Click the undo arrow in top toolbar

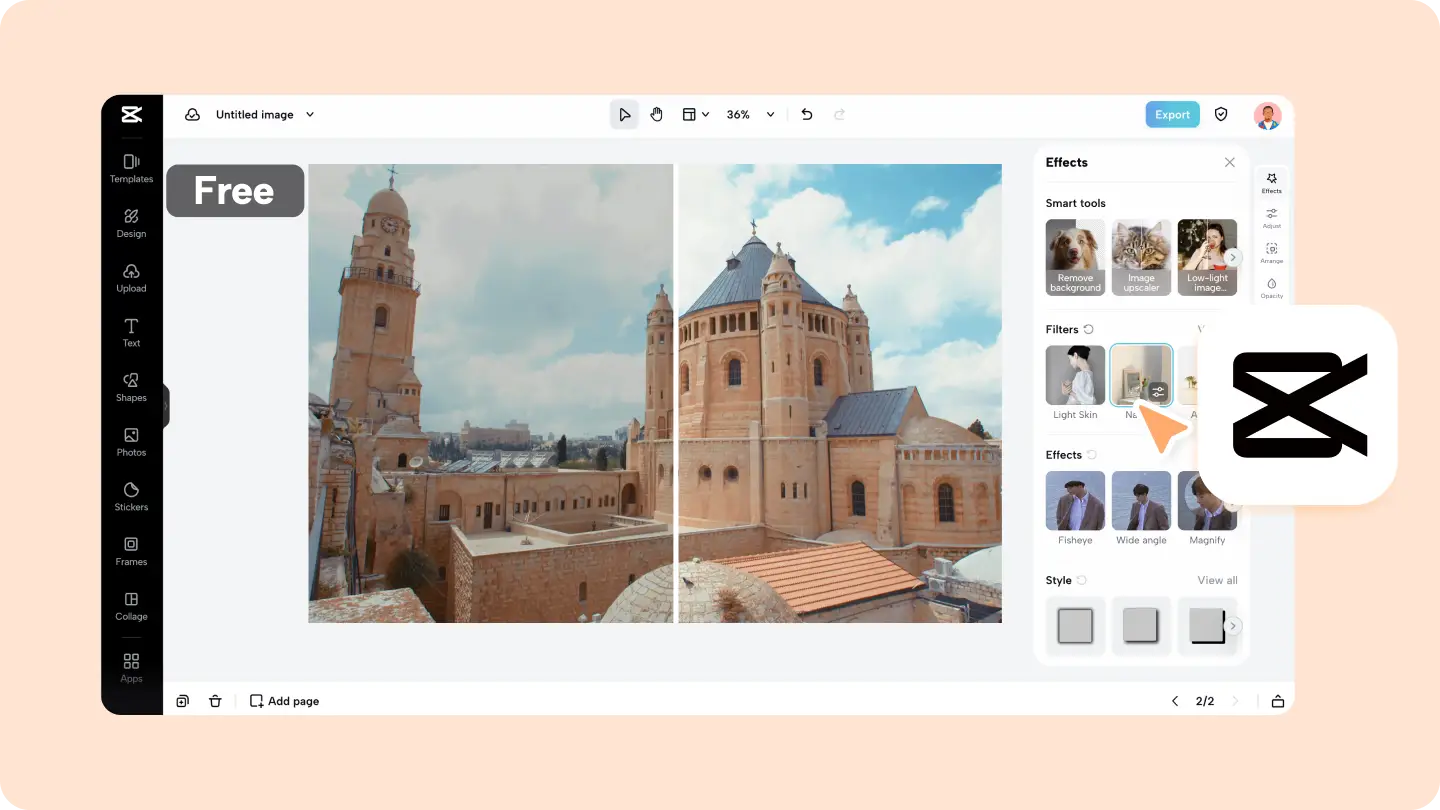[x=807, y=115]
